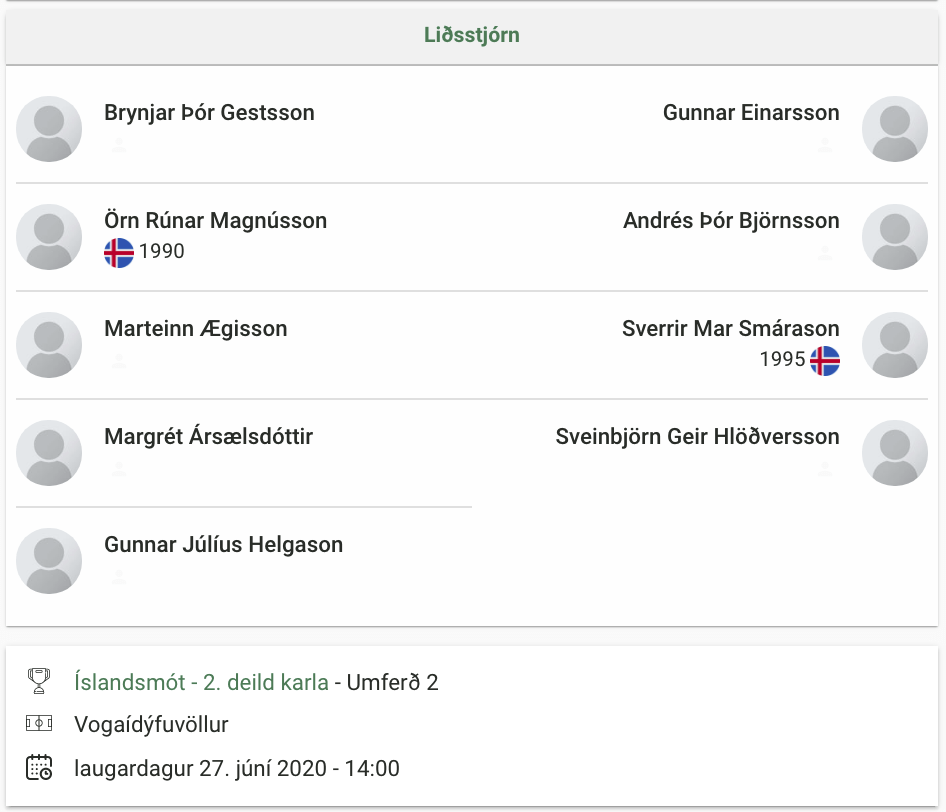Click the Vogaídýfuvöllur venue text
946x812 pixels.
[151, 725]
